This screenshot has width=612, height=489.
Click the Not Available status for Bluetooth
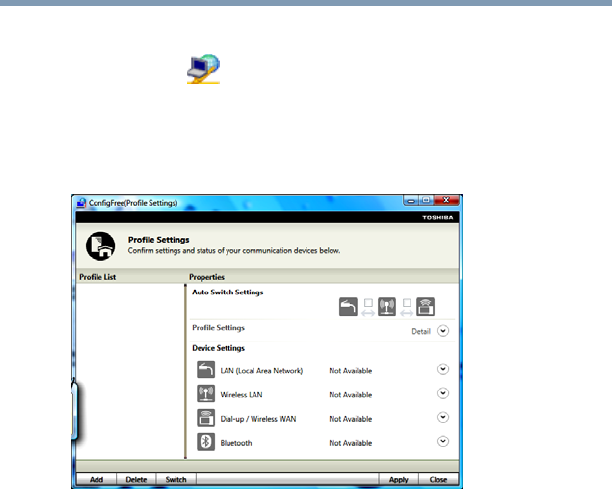350,443
